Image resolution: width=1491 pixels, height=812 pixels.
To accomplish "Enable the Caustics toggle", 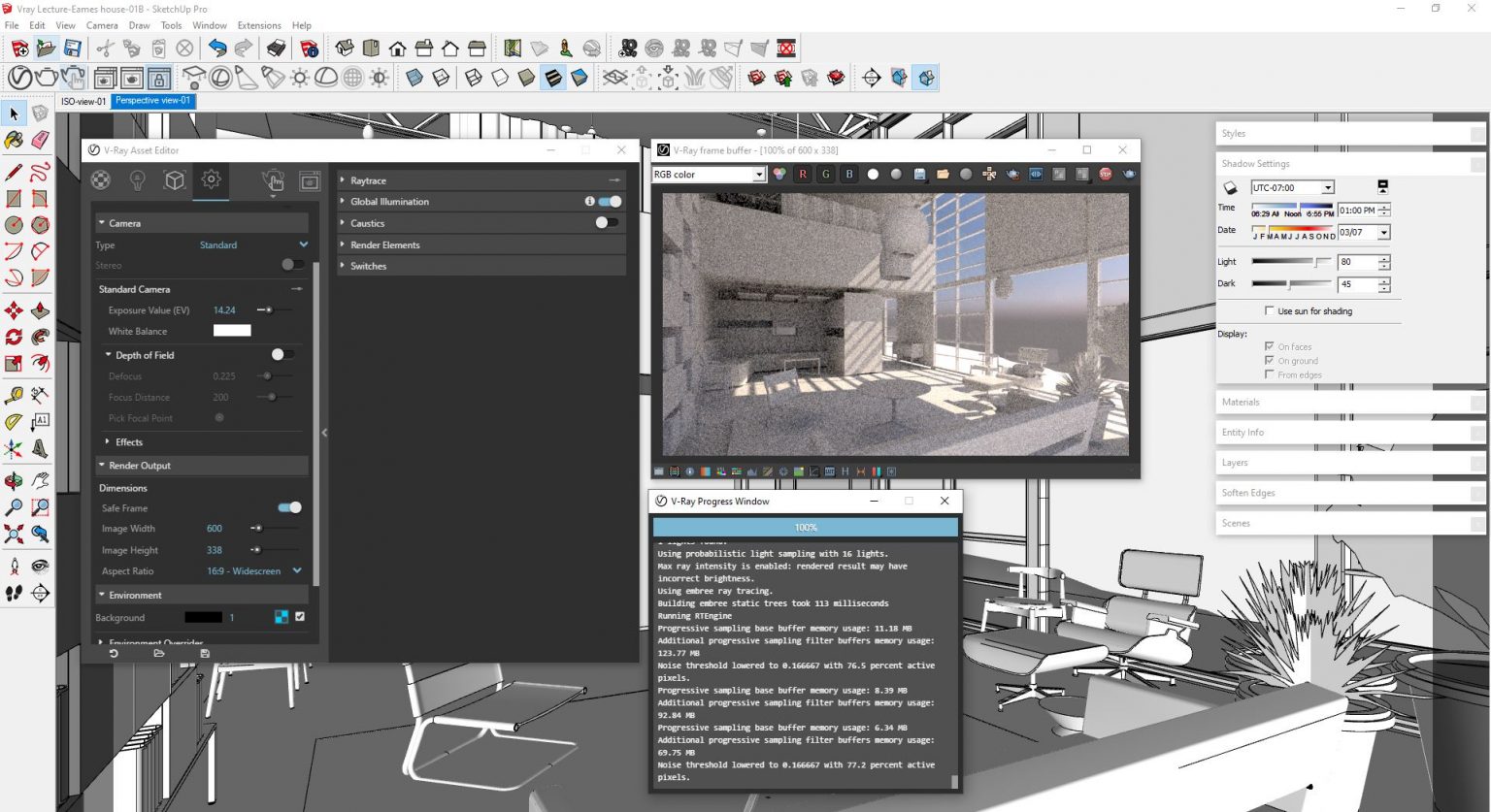I will click(x=606, y=223).
